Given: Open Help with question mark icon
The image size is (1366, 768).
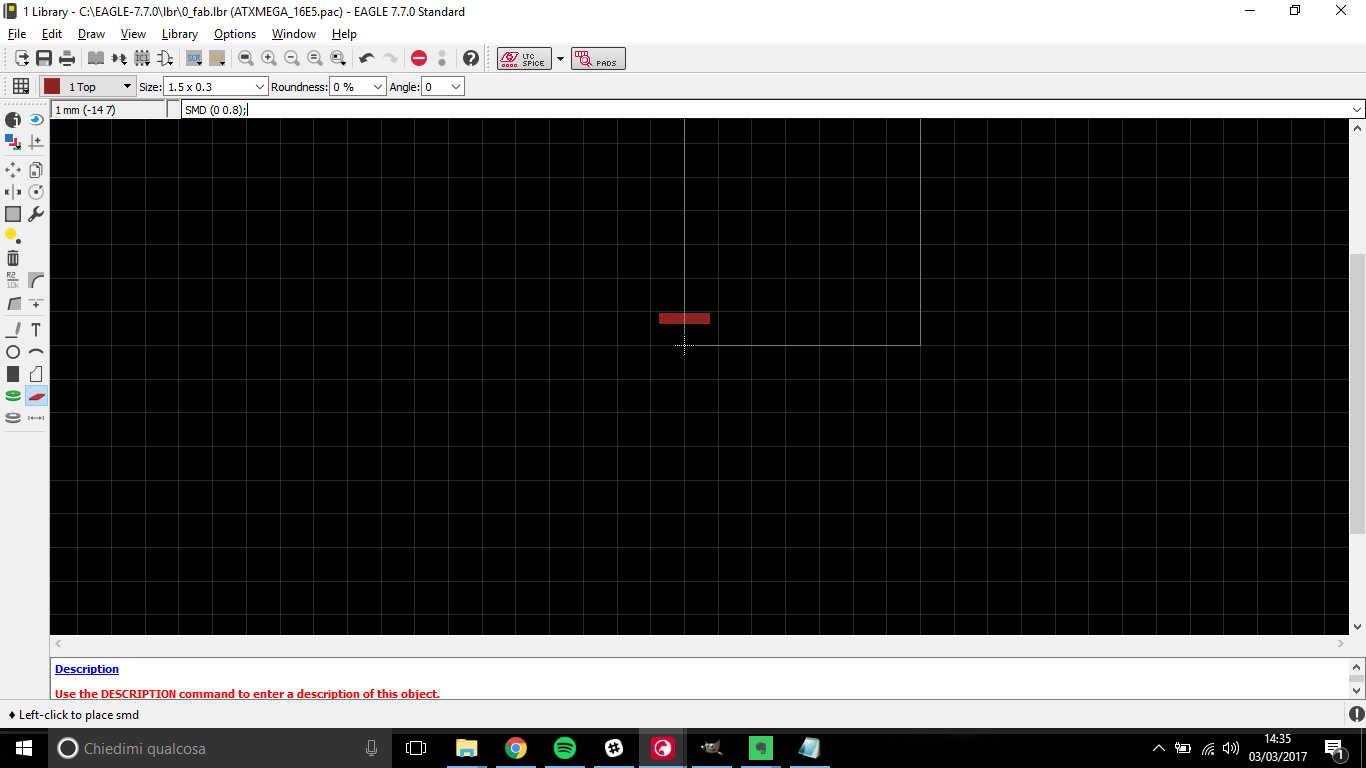Looking at the screenshot, I should click(471, 59).
